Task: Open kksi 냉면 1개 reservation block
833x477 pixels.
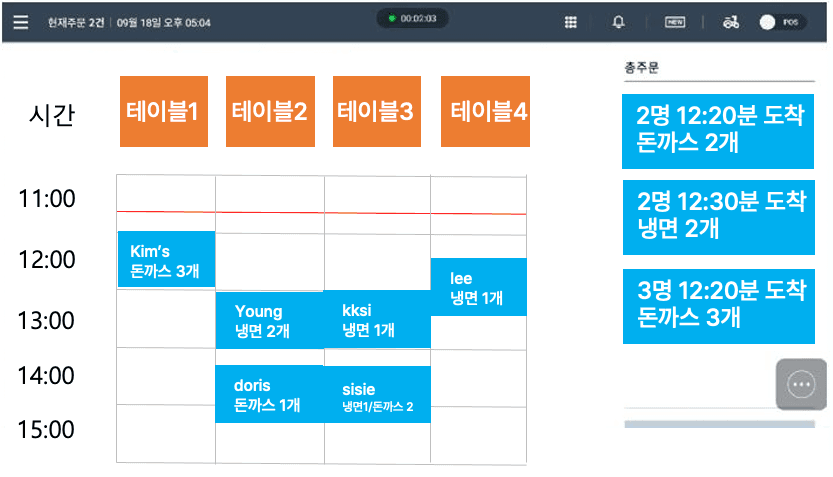Action: pyautogui.click(x=377, y=320)
